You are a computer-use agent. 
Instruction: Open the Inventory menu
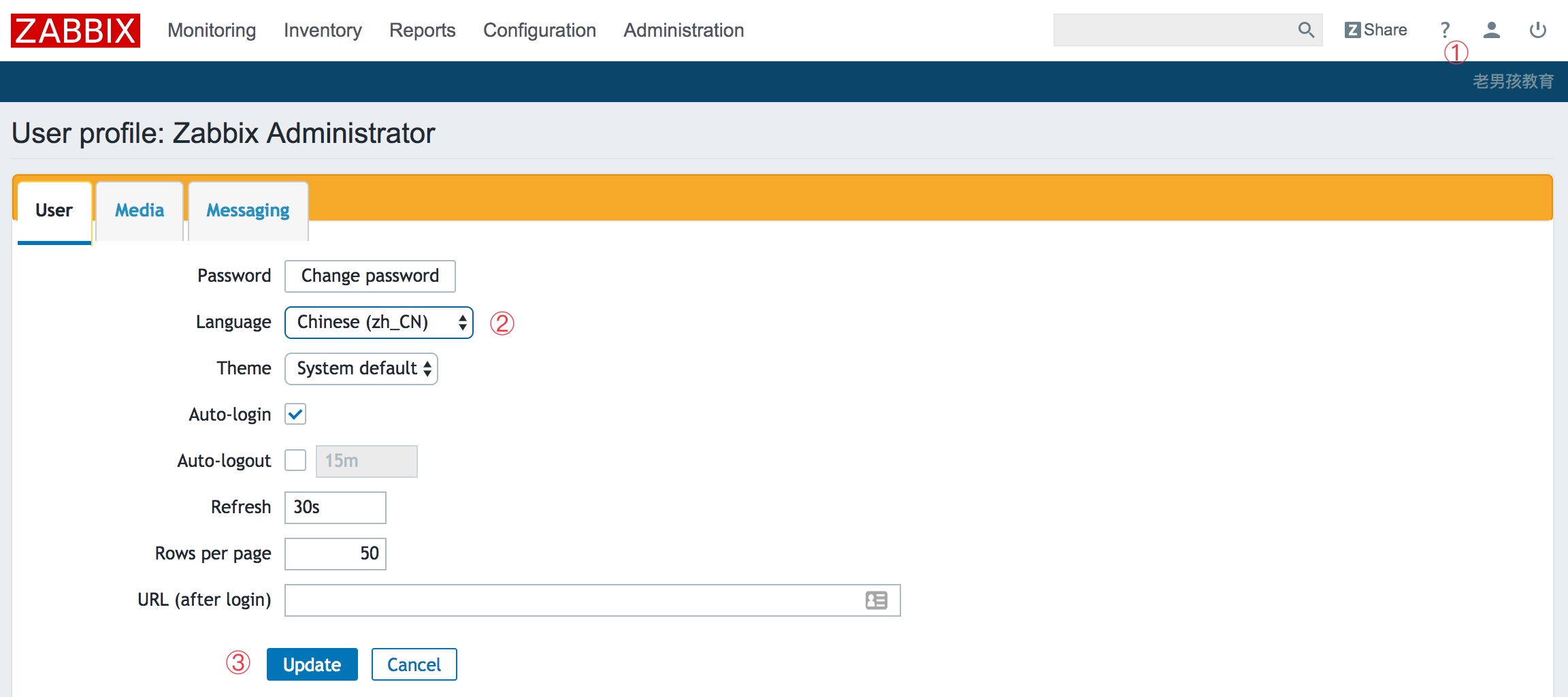[323, 30]
